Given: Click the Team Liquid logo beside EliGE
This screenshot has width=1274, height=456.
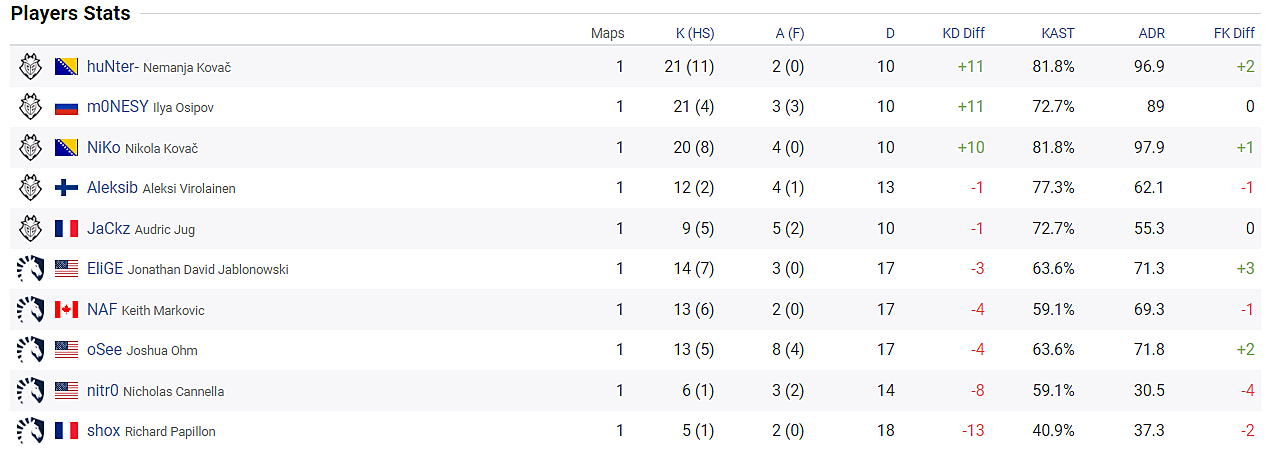Looking at the screenshot, I should click(30, 269).
